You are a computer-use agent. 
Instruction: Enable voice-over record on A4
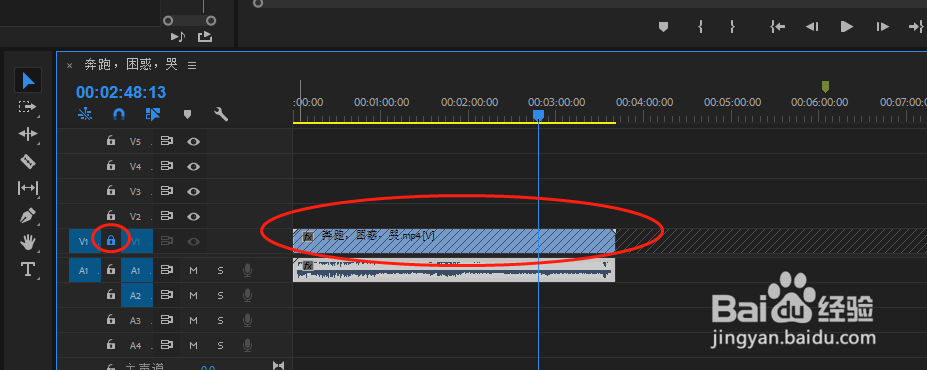(x=247, y=345)
